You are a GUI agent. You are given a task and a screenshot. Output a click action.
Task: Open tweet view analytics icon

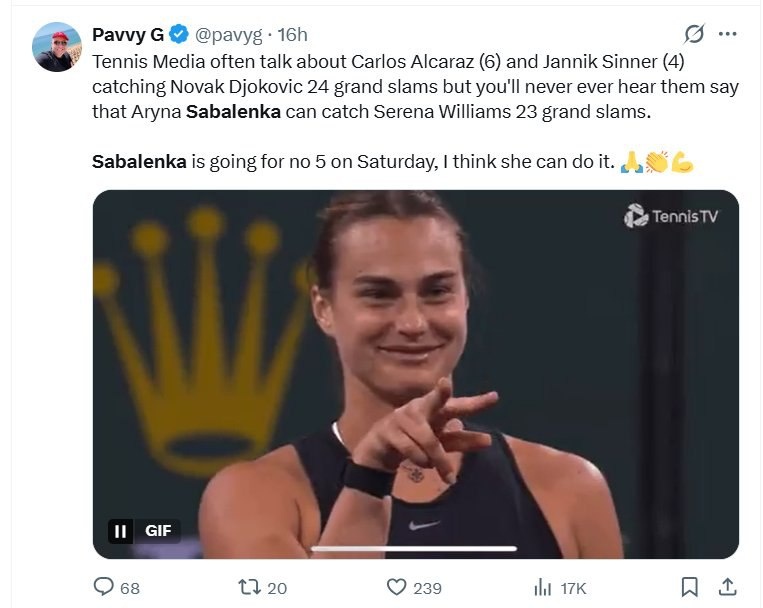coord(544,587)
